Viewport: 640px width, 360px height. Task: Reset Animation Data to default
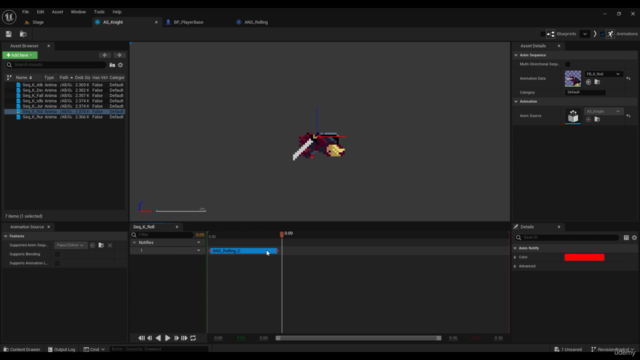coord(629,78)
